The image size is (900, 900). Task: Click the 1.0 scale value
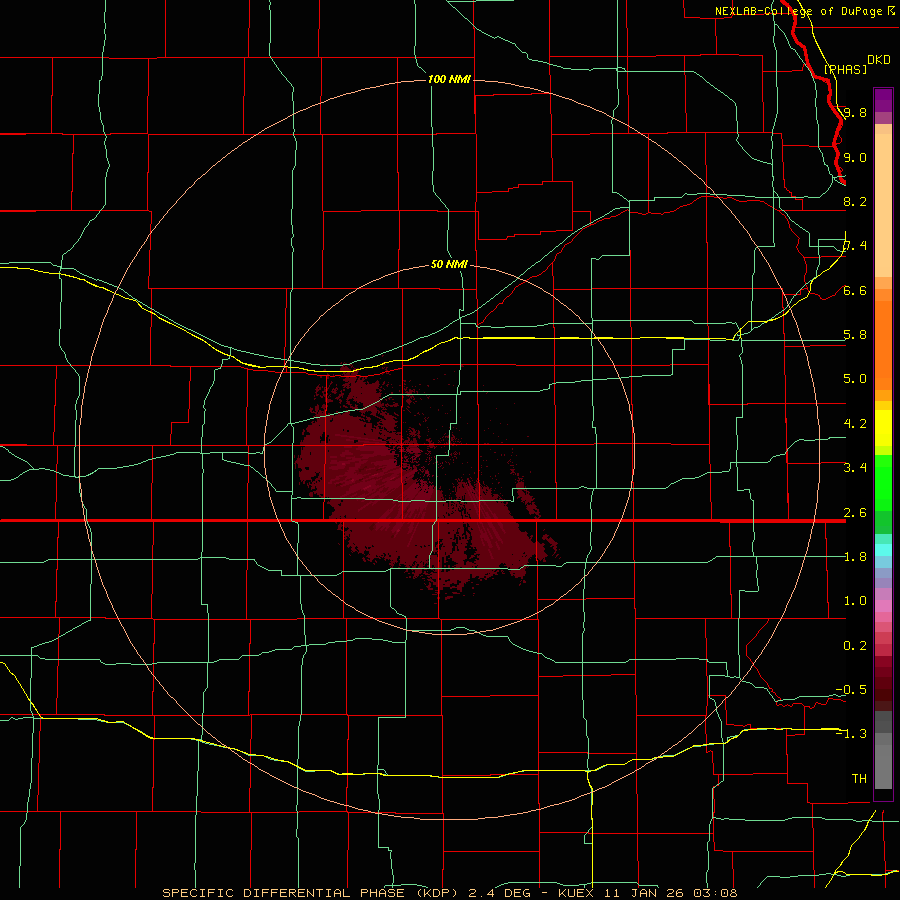[x=855, y=601]
